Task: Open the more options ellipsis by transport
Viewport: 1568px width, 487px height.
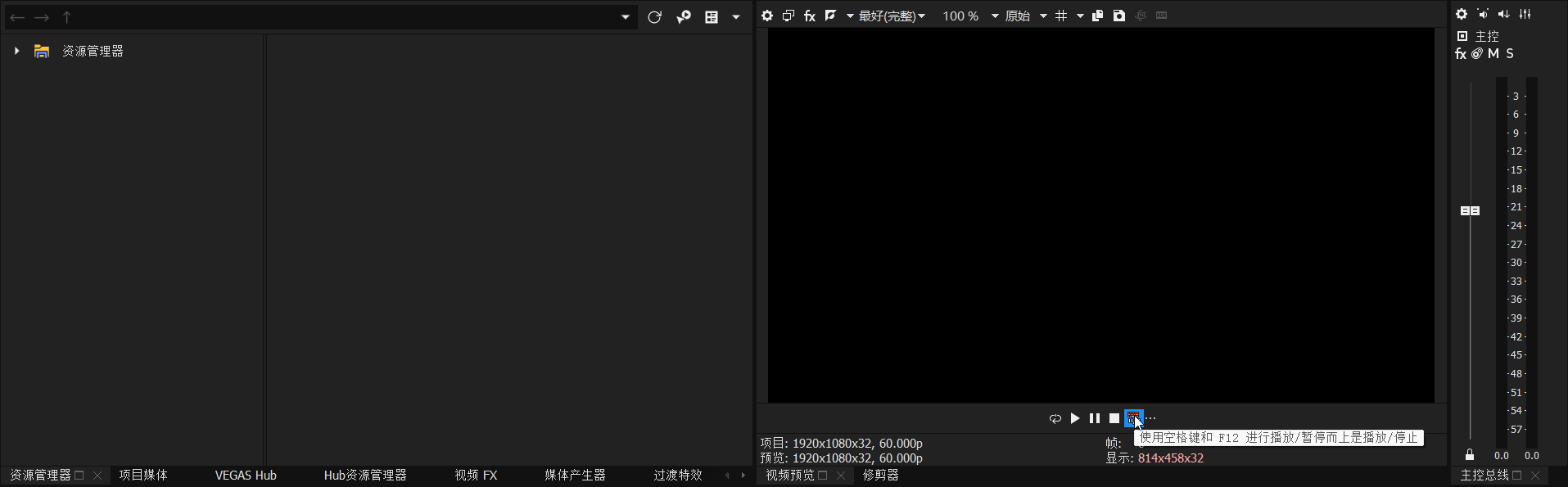Action: tap(1151, 418)
